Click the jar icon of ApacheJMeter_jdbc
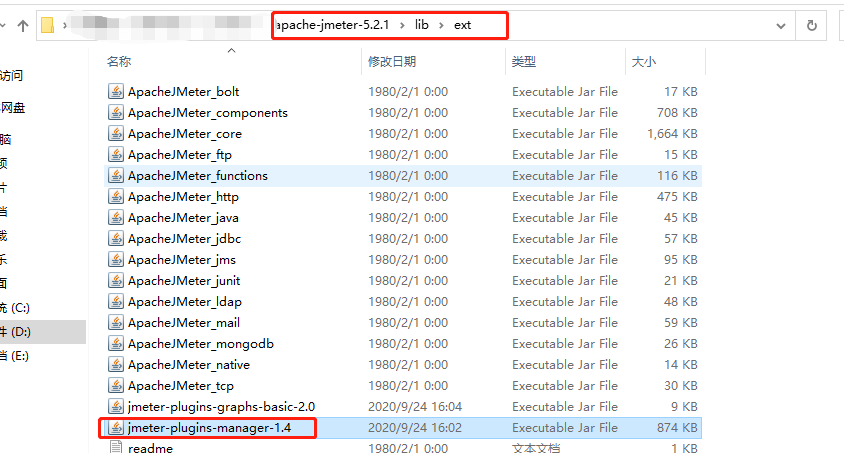The height and width of the screenshot is (453, 844). pyautogui.click(x=116, y=238)
